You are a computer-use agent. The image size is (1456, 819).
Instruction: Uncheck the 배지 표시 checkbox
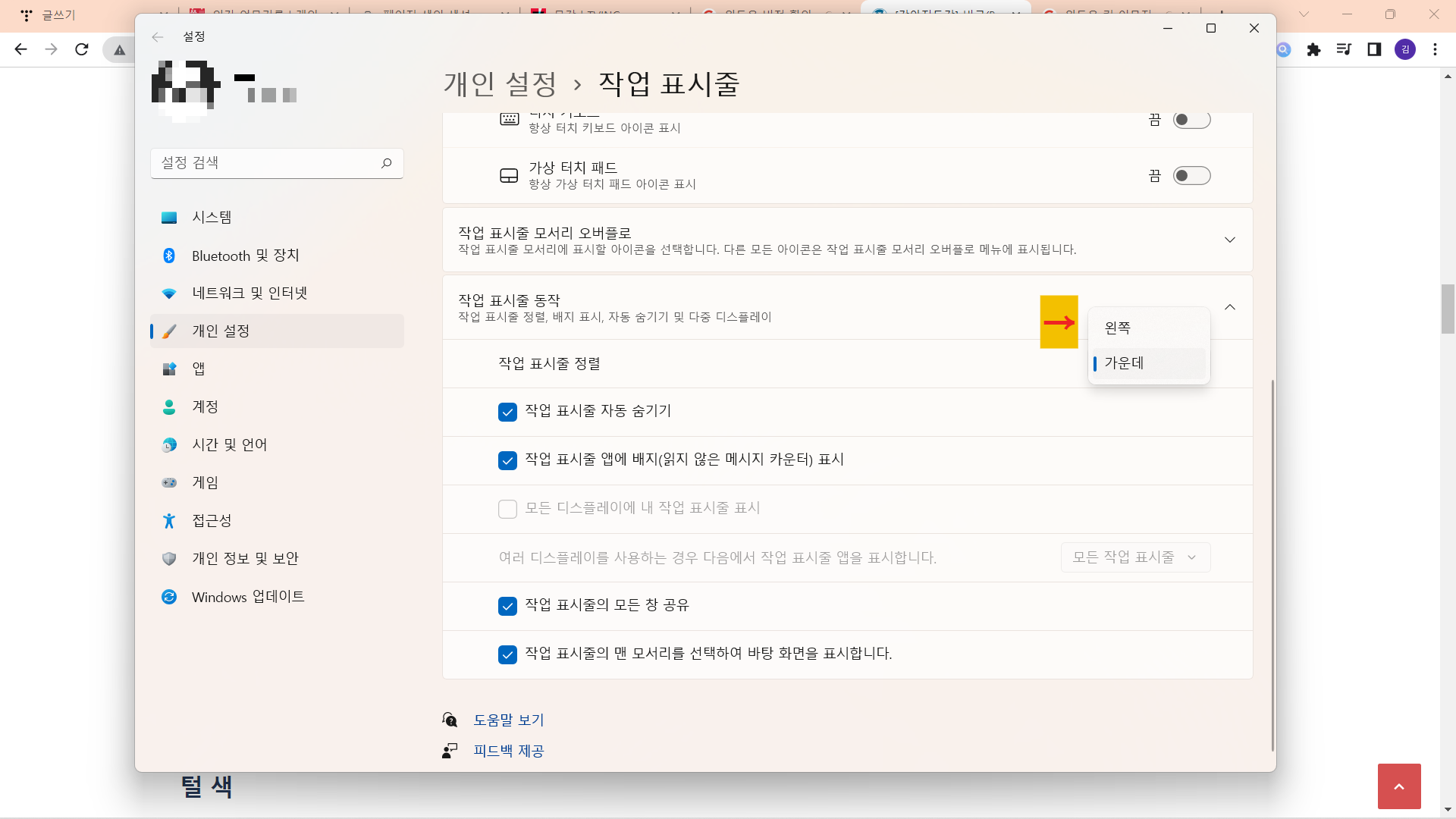click(507, 460)
